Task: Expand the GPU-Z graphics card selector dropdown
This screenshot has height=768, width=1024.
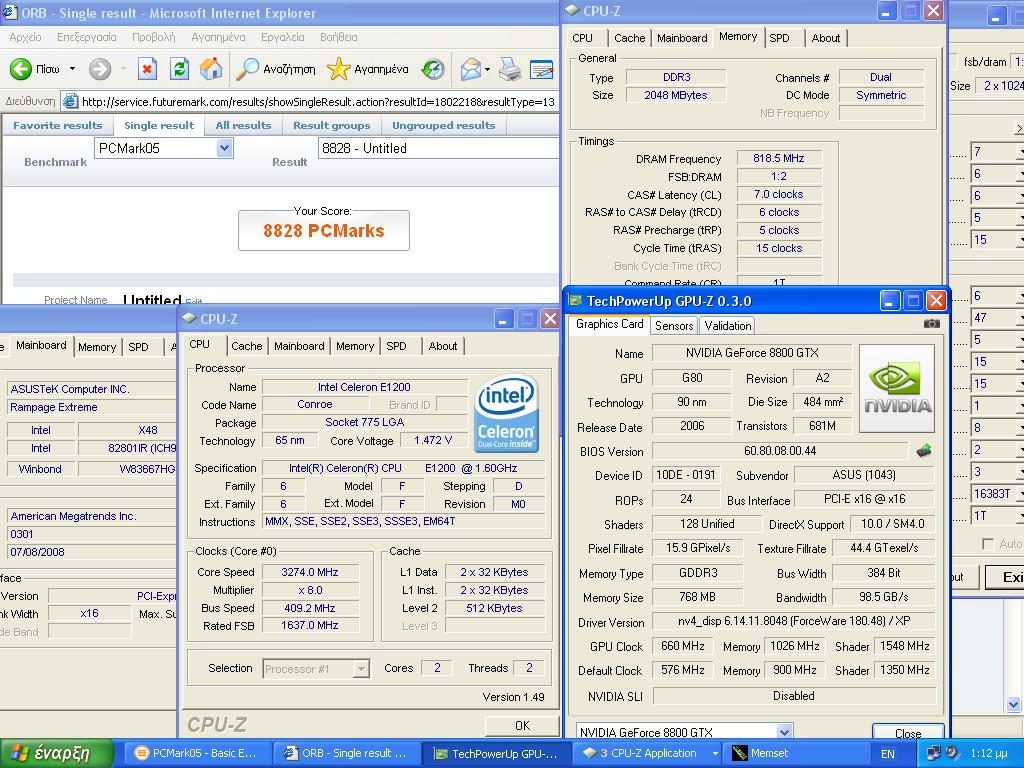Action: [785, 732]
